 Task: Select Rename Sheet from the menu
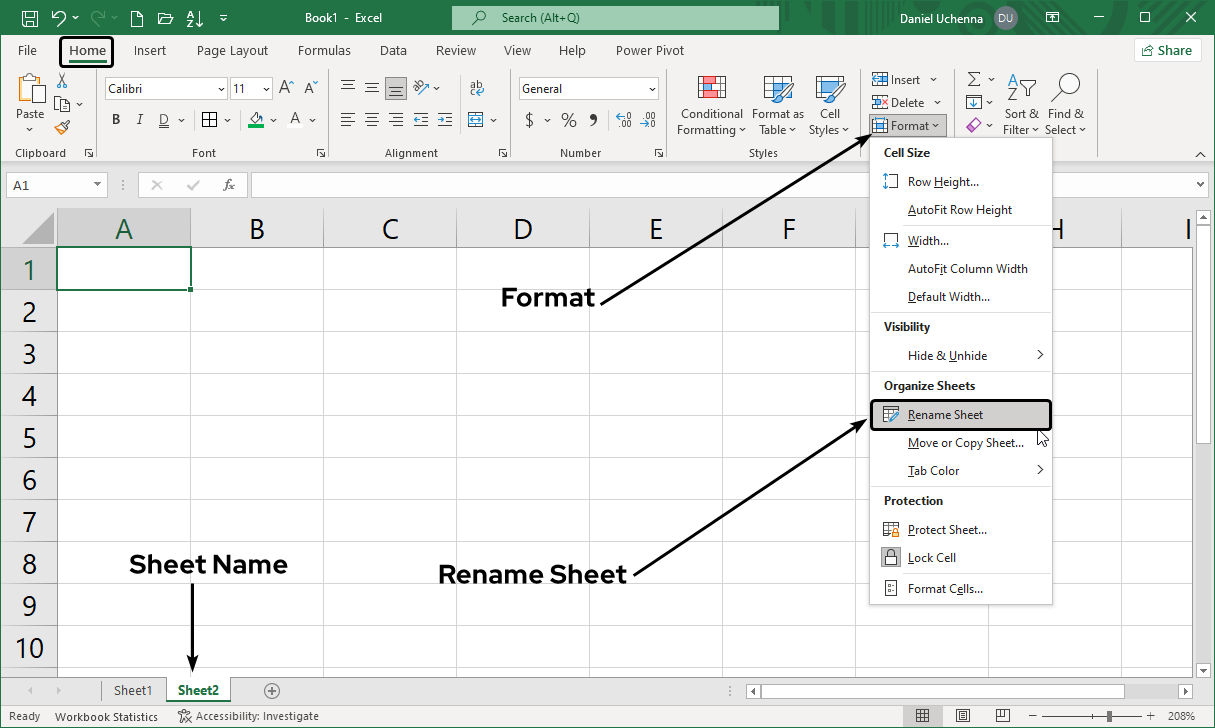pos(944,414)
